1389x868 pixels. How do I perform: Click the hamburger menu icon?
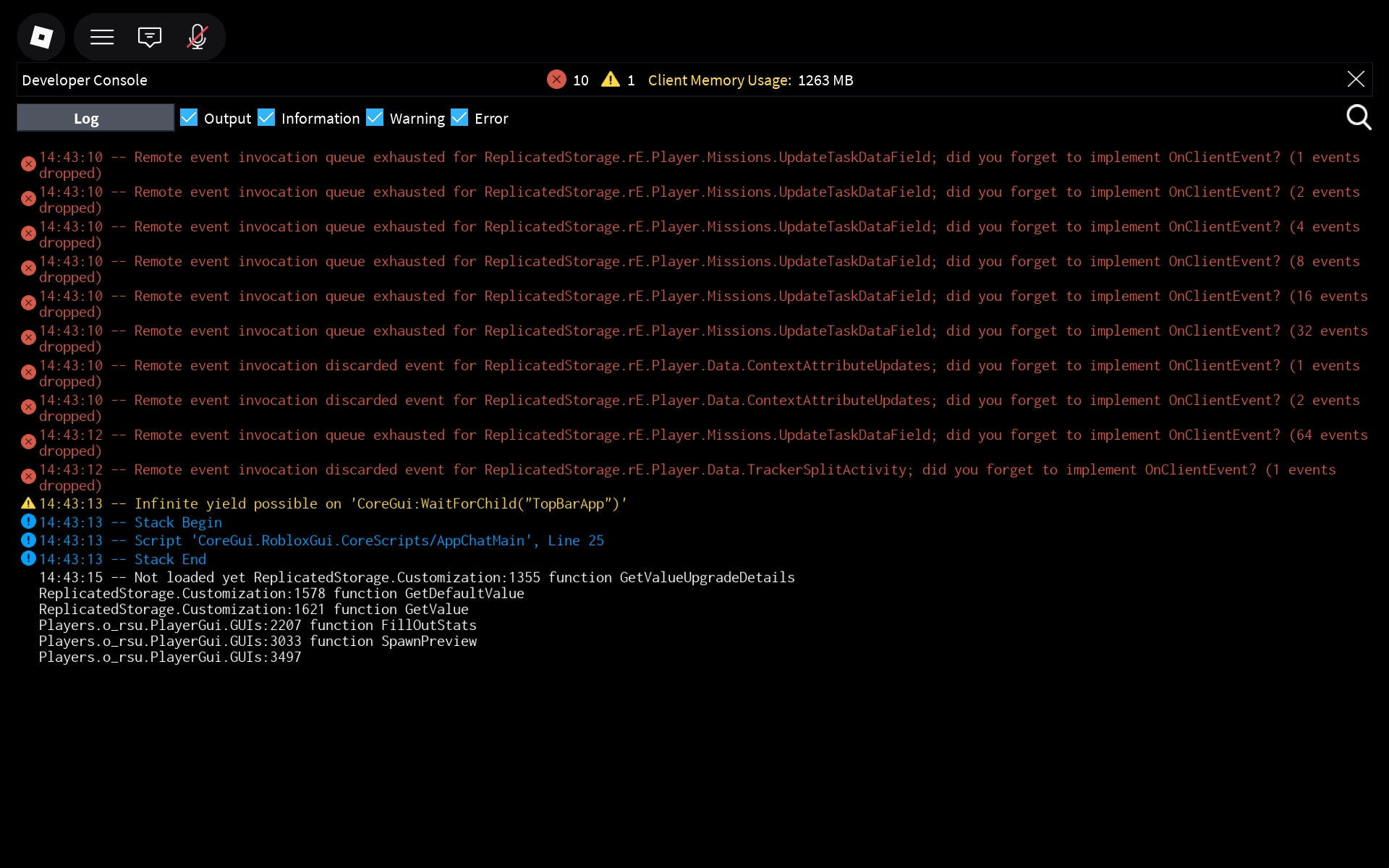pyautogui.click(x=102, y=37)
